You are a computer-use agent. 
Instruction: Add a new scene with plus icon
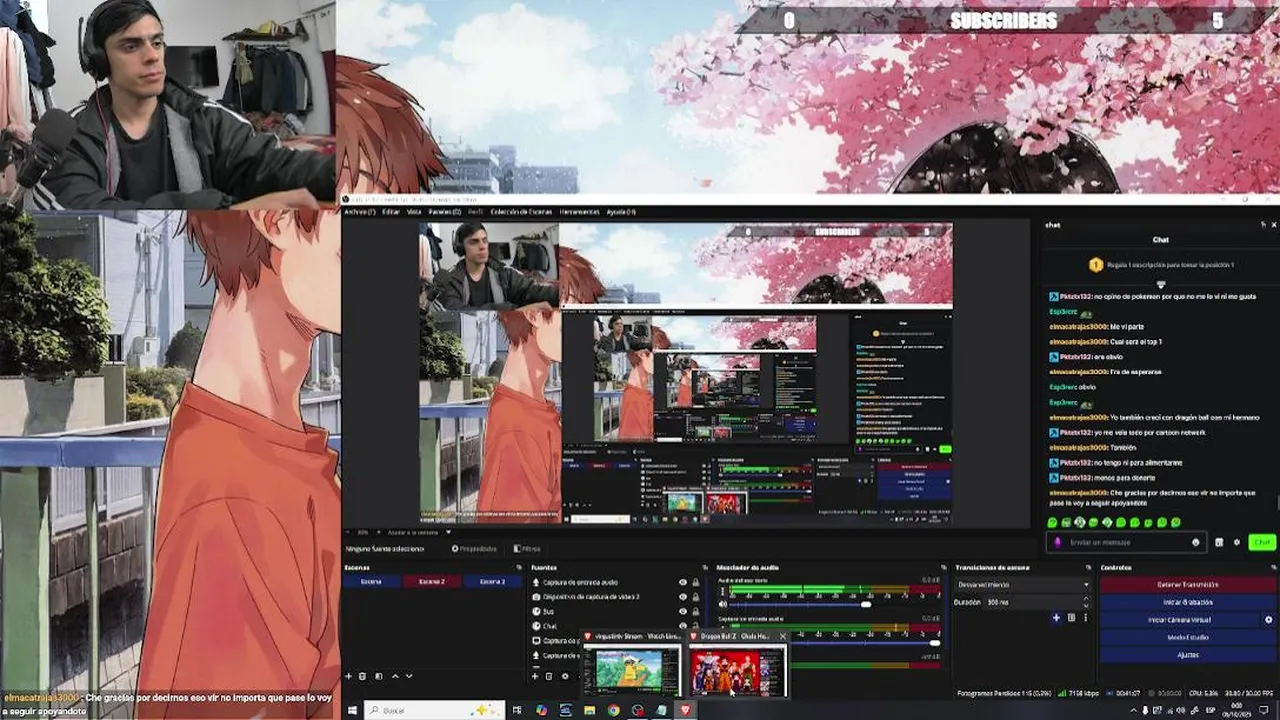pos(348,676)
